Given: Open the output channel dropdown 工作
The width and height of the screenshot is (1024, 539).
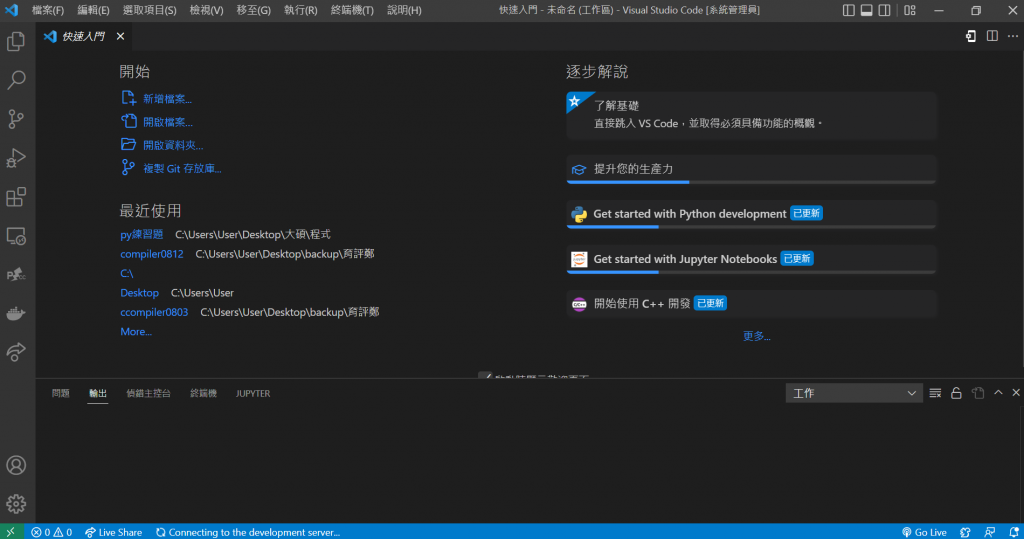Looking at the screenshot, I should (x=854, y=393).
